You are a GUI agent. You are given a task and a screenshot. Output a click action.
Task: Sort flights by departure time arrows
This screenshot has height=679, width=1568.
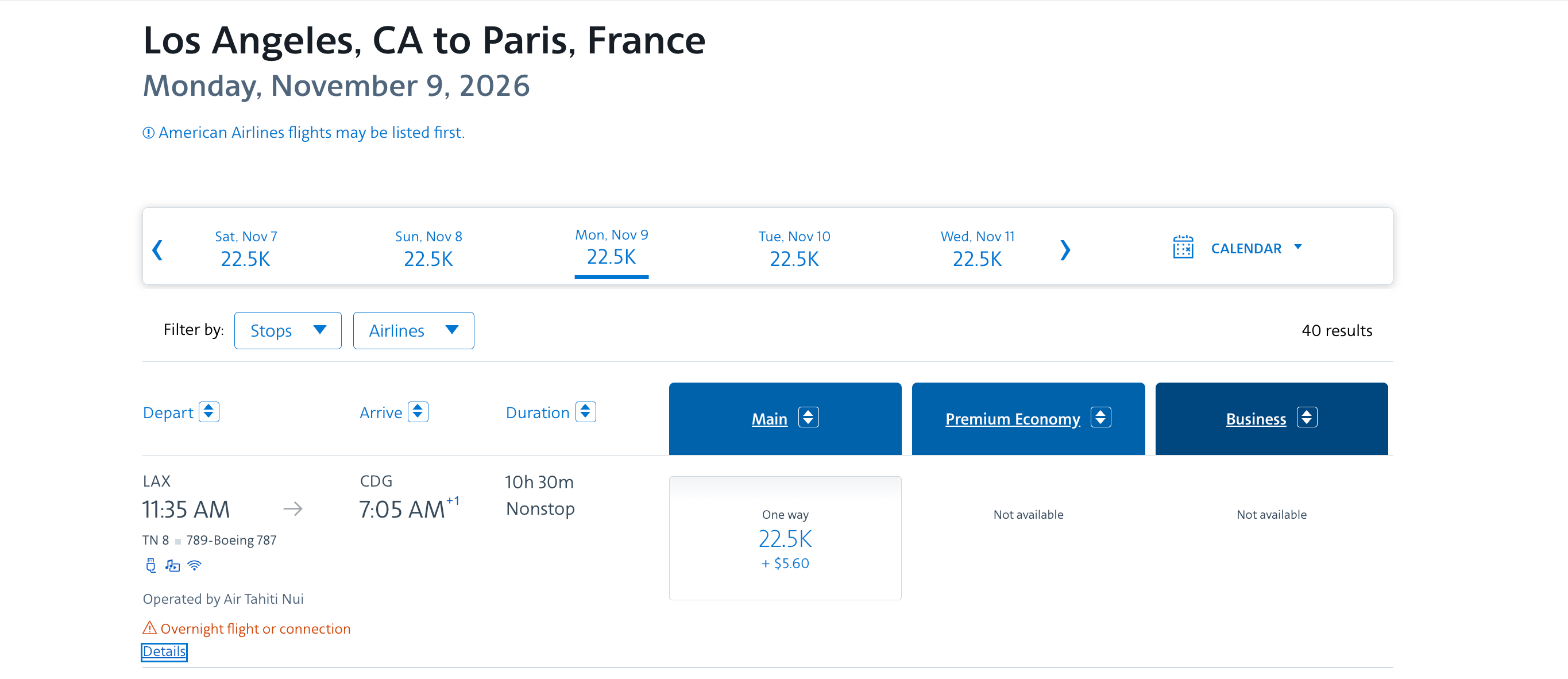click(209, 412)
